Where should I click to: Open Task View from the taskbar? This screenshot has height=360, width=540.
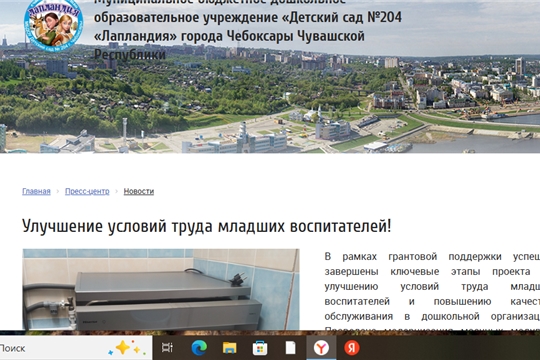coord(167,348)
